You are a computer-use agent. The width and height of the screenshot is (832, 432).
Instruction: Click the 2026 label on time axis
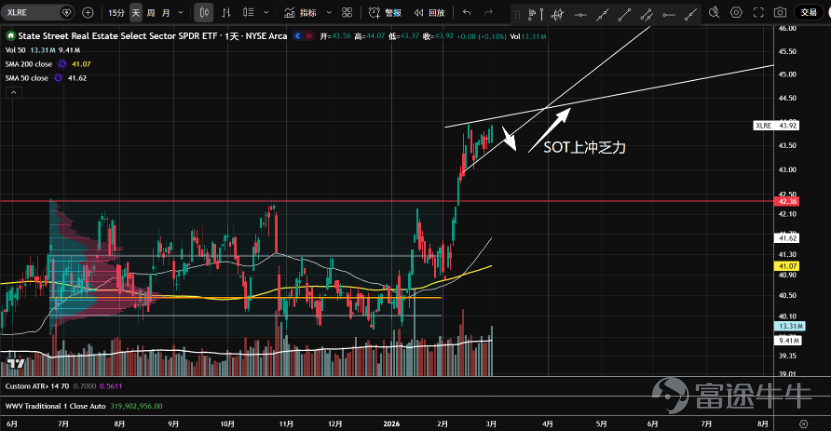(392, 424)
